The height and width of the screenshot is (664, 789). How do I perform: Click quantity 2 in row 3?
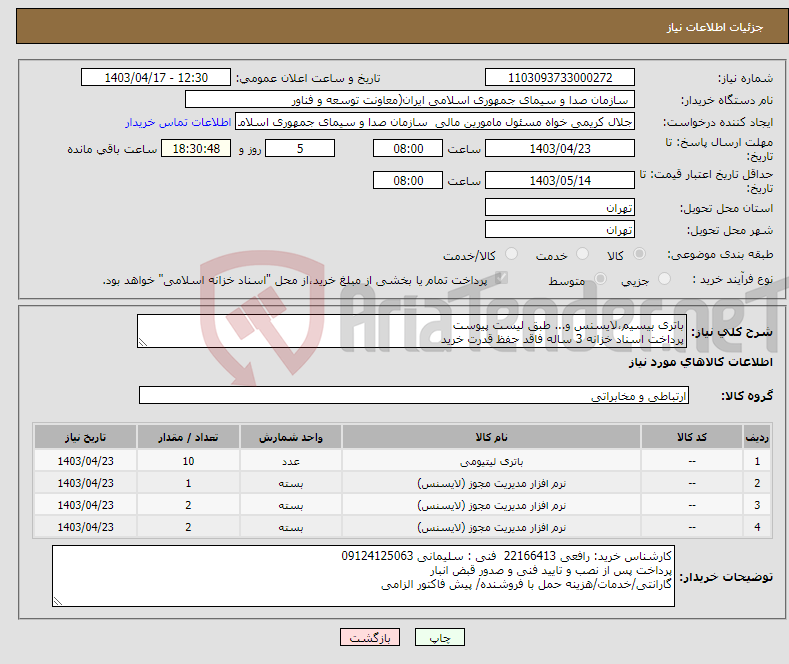(188, 505)
